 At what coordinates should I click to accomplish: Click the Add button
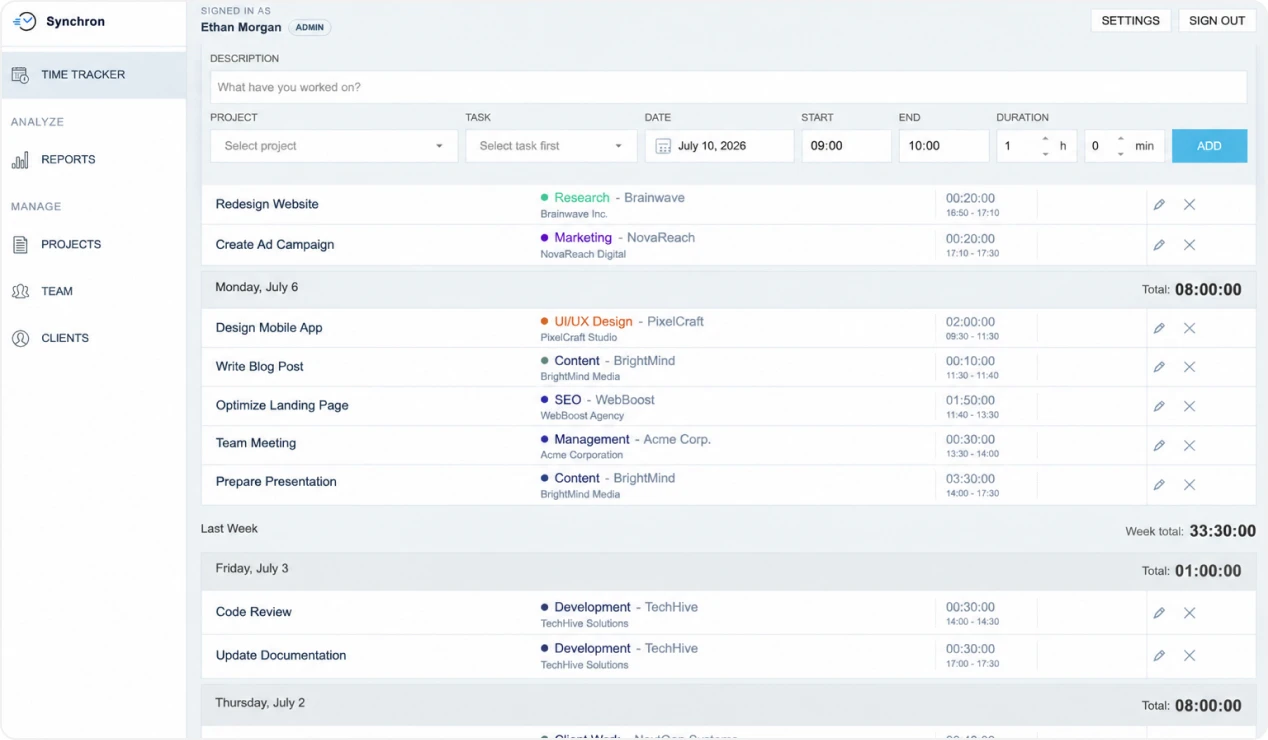(1209, 146)
